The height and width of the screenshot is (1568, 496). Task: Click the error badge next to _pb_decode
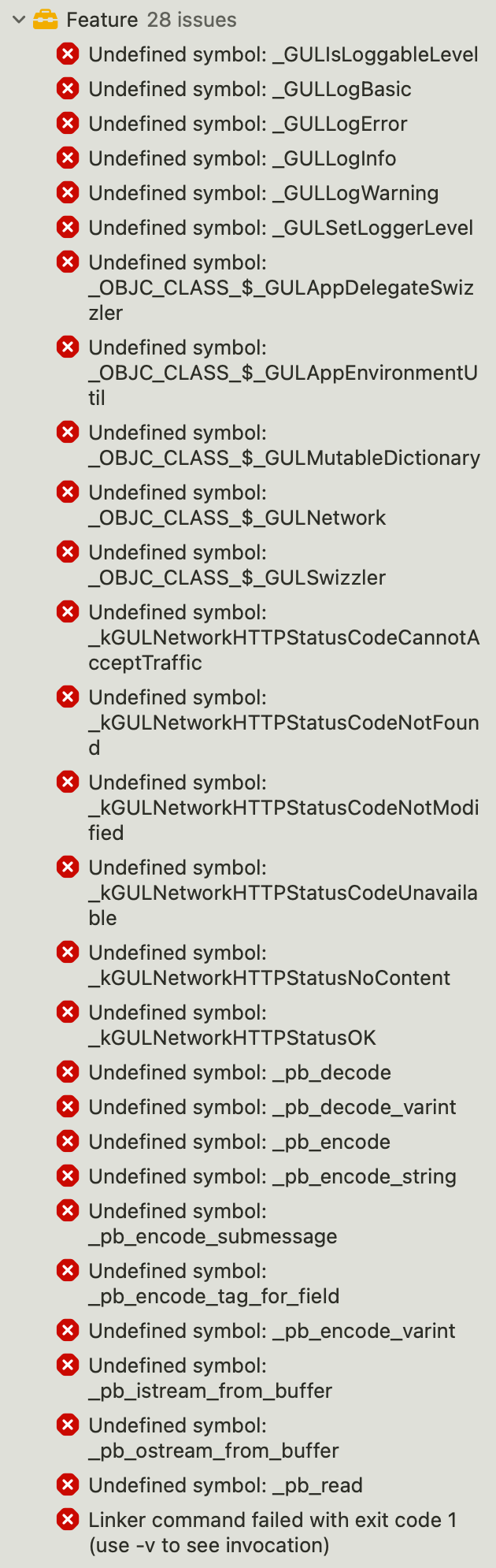click(x=68, y=1072)
